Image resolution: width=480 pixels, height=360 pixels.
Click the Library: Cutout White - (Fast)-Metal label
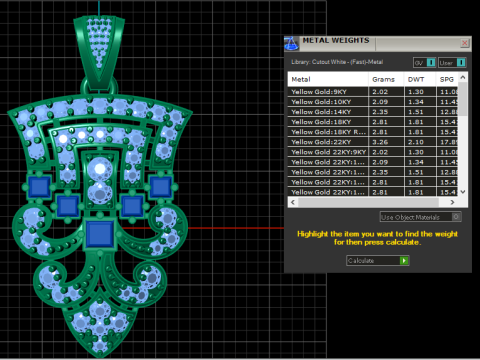pyautogui.click(x=337, y=62)
